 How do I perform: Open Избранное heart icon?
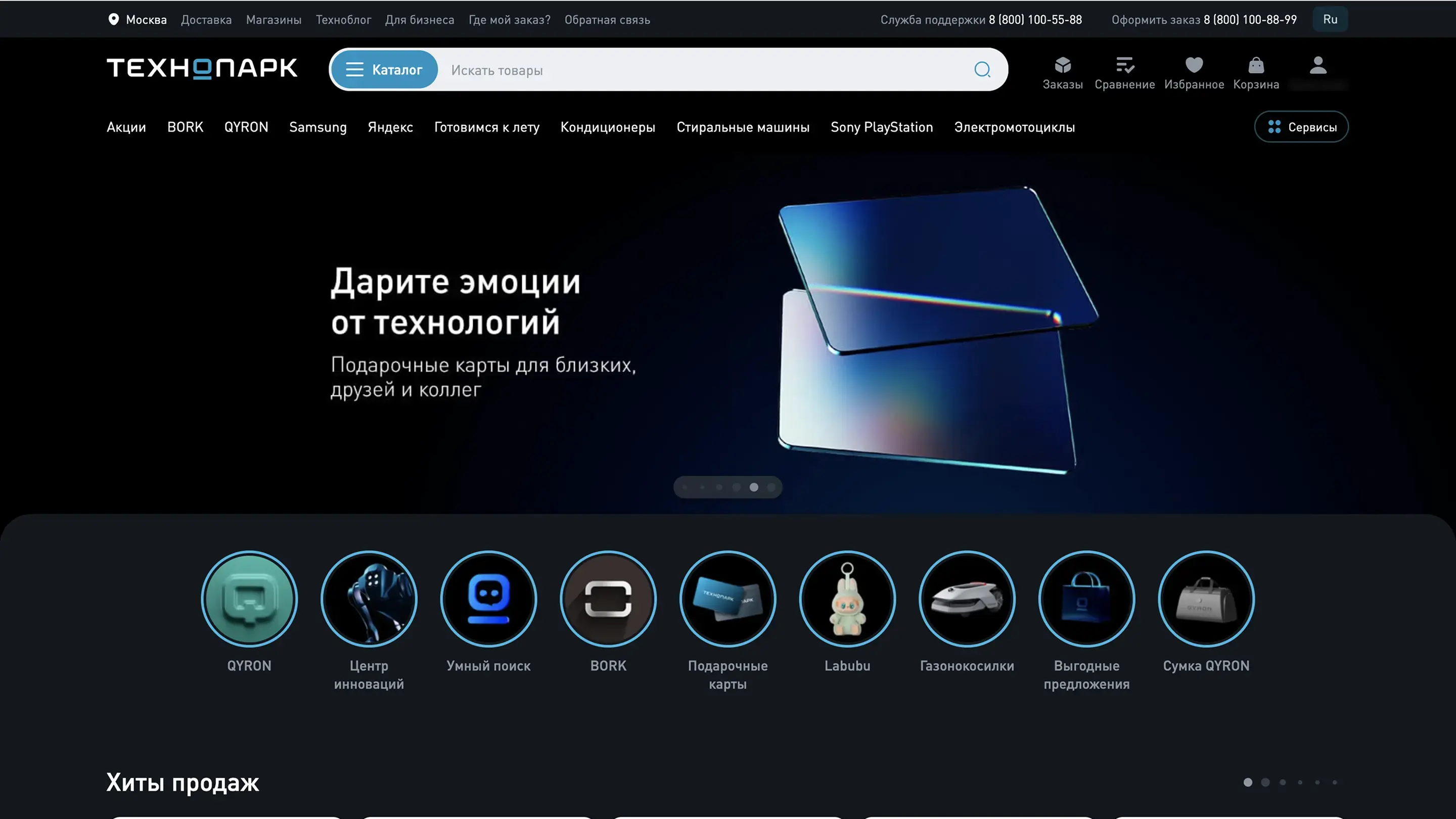(x=1194, y=66)
